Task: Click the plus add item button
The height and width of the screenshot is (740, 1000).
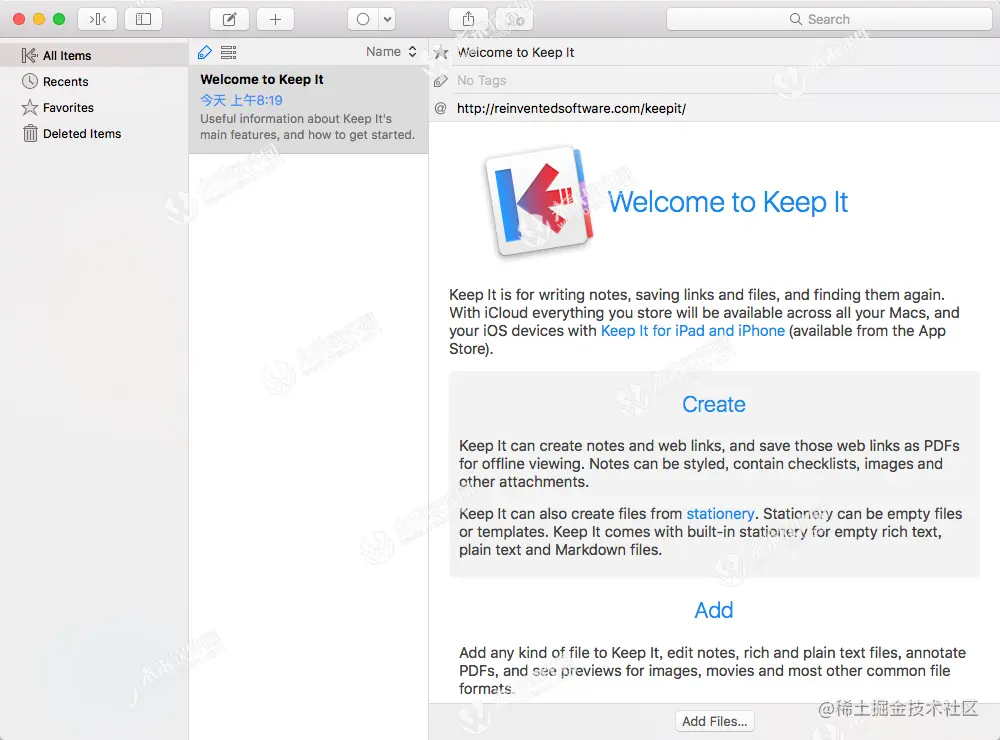Action: click(275, 19)
